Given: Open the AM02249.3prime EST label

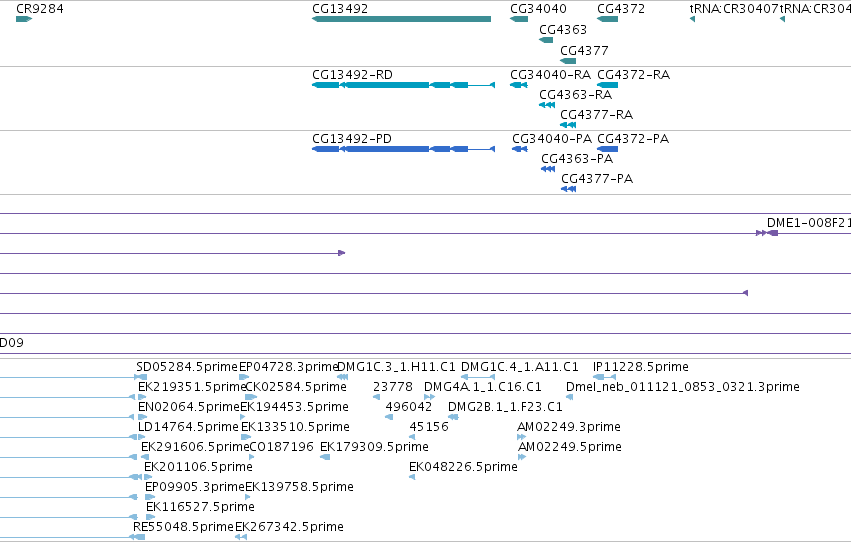Looking at the screenshot, I should click(x=569, y=426).
